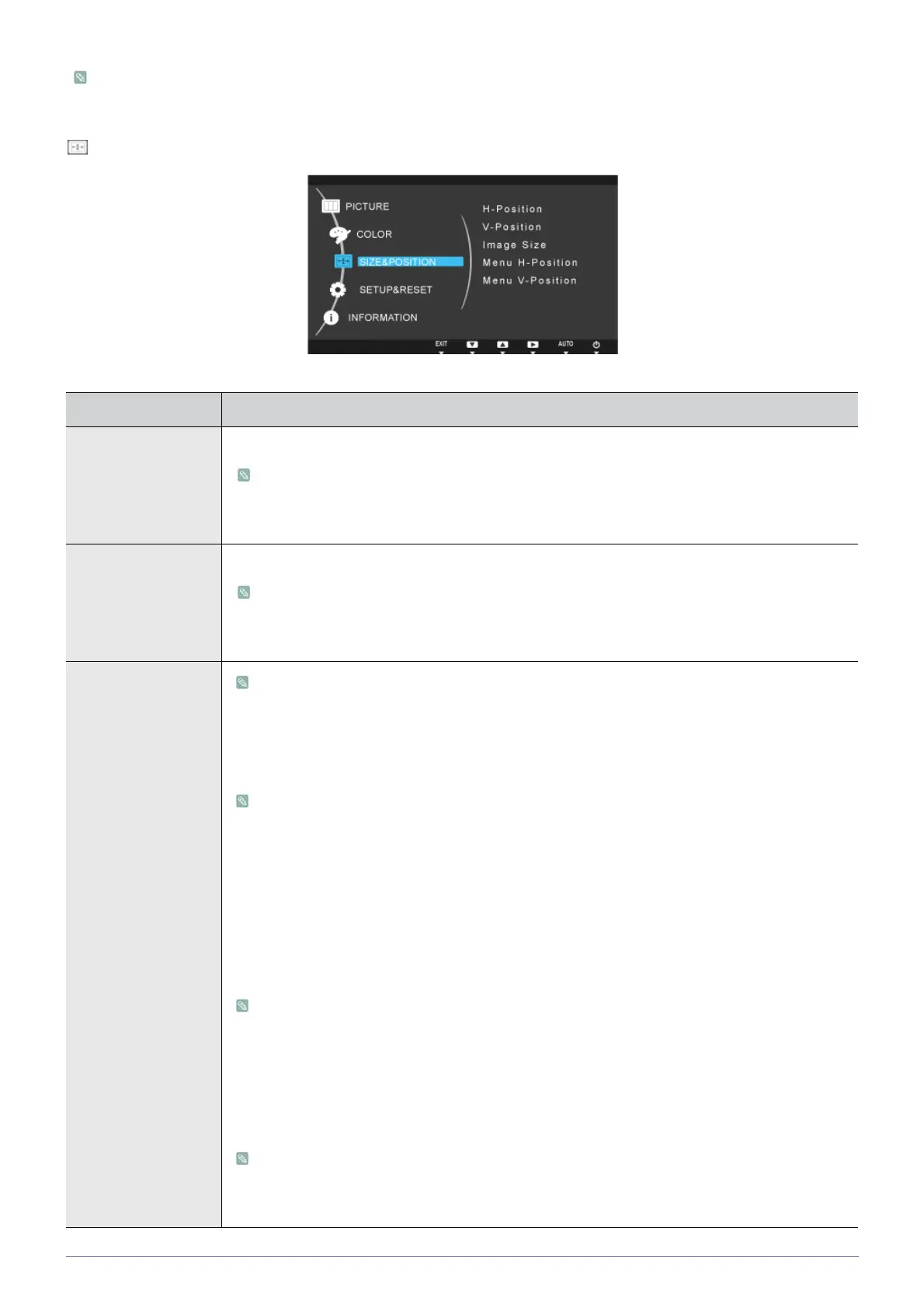
Task: Select the H-Position menu item
Action: (512, 209)
